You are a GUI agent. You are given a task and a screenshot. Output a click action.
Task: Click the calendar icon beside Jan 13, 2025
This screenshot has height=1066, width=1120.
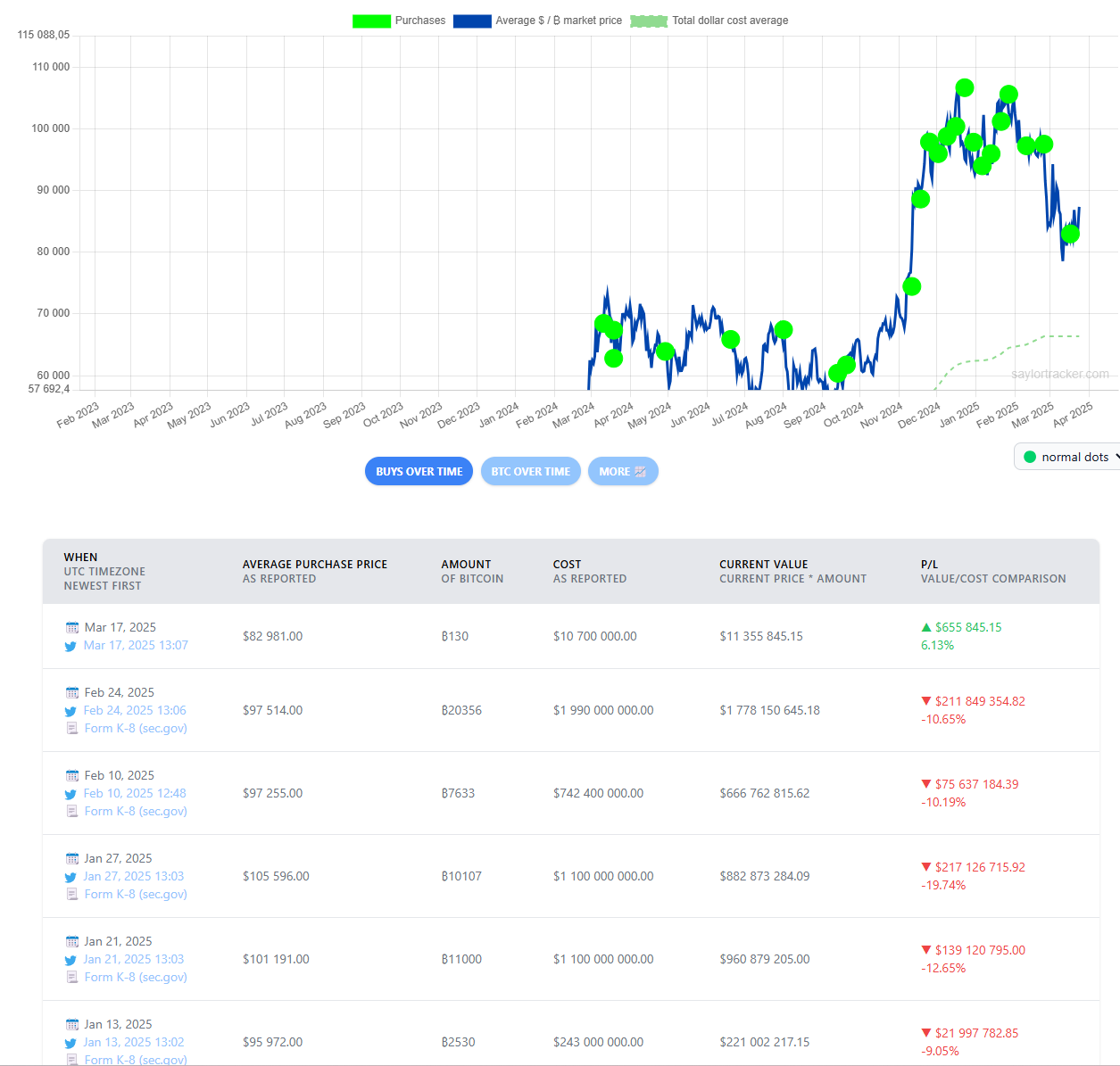pos(72,1025)
